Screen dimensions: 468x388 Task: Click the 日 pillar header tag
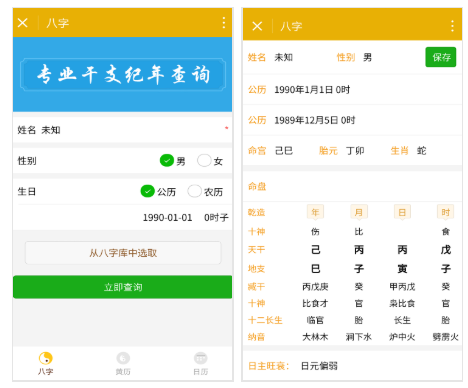(402, 212)
